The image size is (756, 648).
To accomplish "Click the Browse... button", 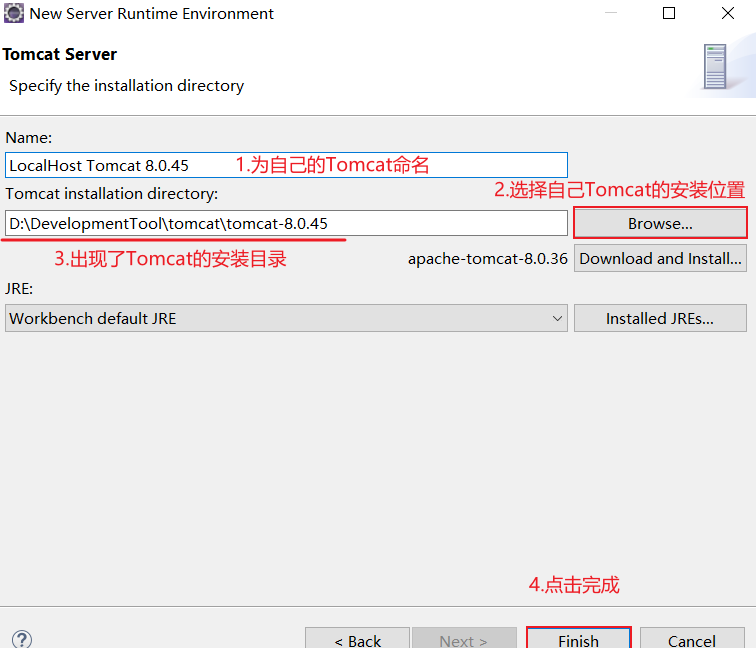I will [660, 223].
